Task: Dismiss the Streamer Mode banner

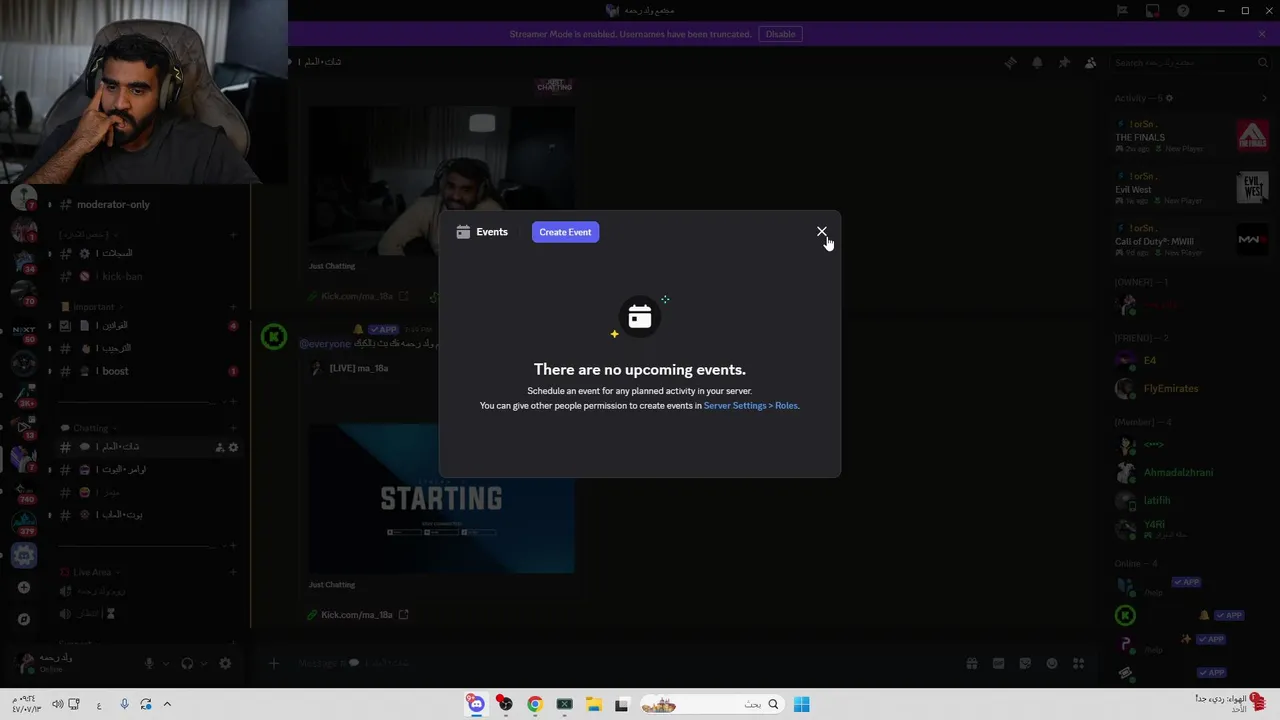Action: [1262, 34]
